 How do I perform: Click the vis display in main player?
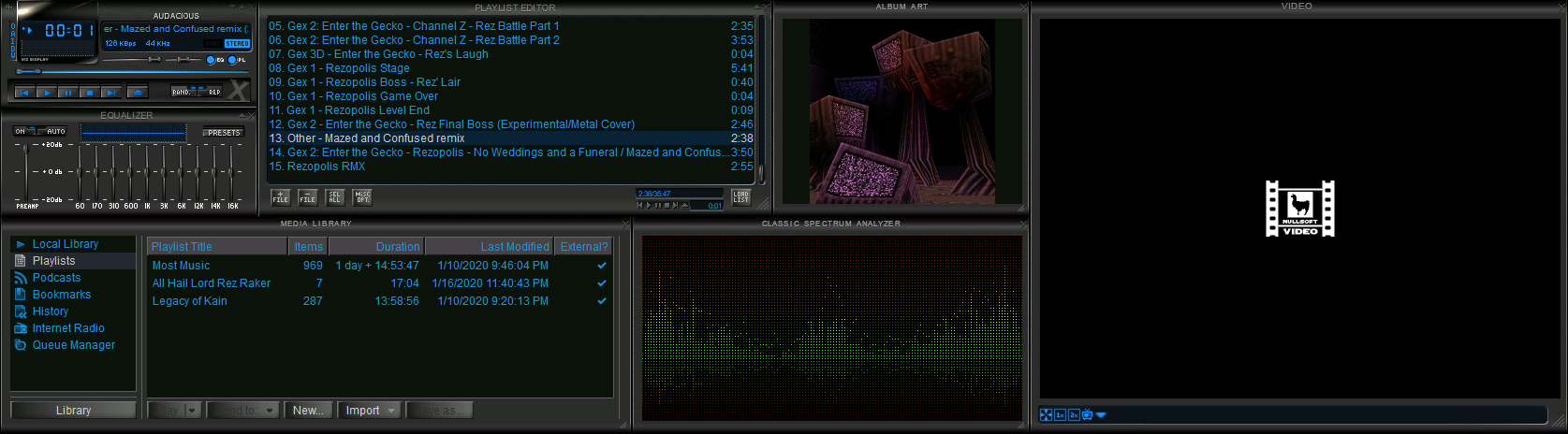(x=58, y=47)
